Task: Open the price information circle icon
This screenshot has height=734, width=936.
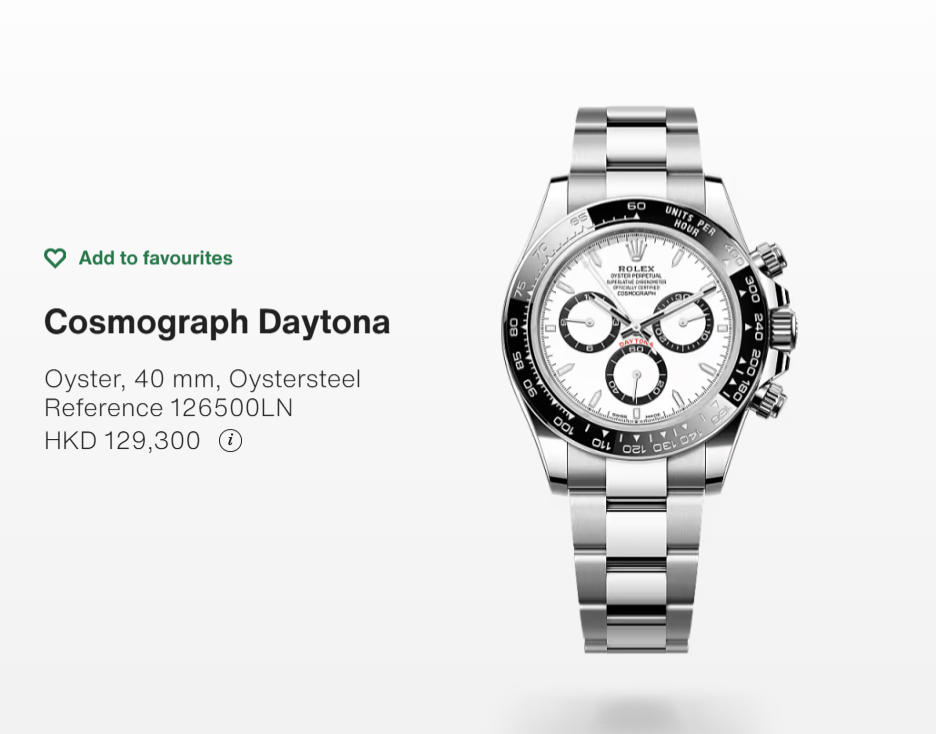Action: (x=230, y=441)
